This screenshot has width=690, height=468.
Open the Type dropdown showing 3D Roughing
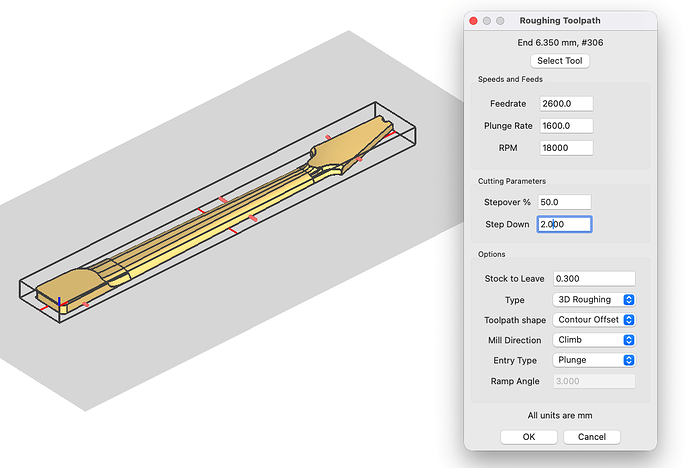594,300
